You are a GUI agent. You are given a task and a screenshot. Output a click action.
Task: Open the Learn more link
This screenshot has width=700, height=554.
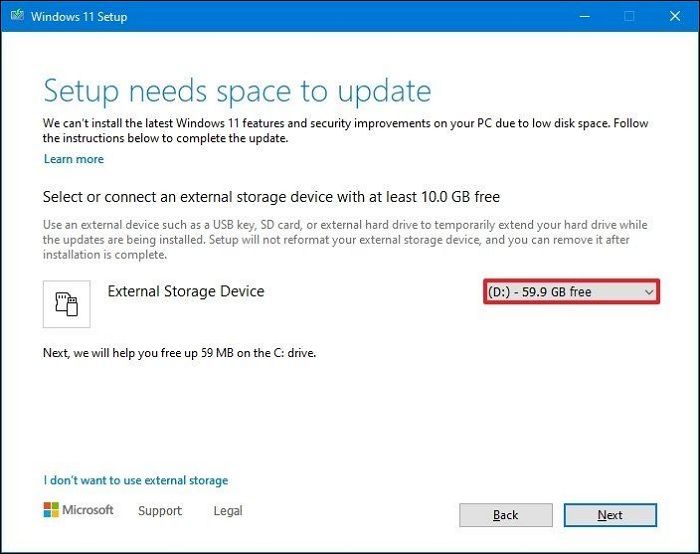pyautogui.click(x=74, y=159)
